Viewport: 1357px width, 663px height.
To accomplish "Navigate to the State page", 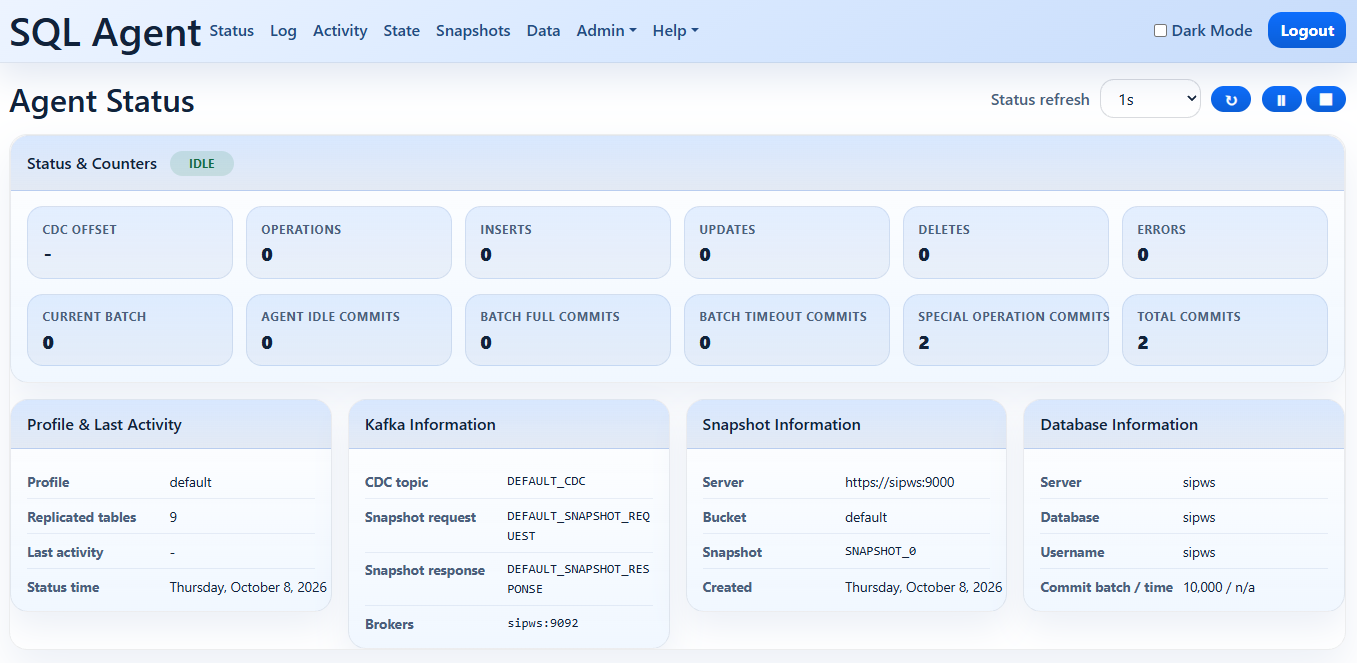I will click(401, 30).
